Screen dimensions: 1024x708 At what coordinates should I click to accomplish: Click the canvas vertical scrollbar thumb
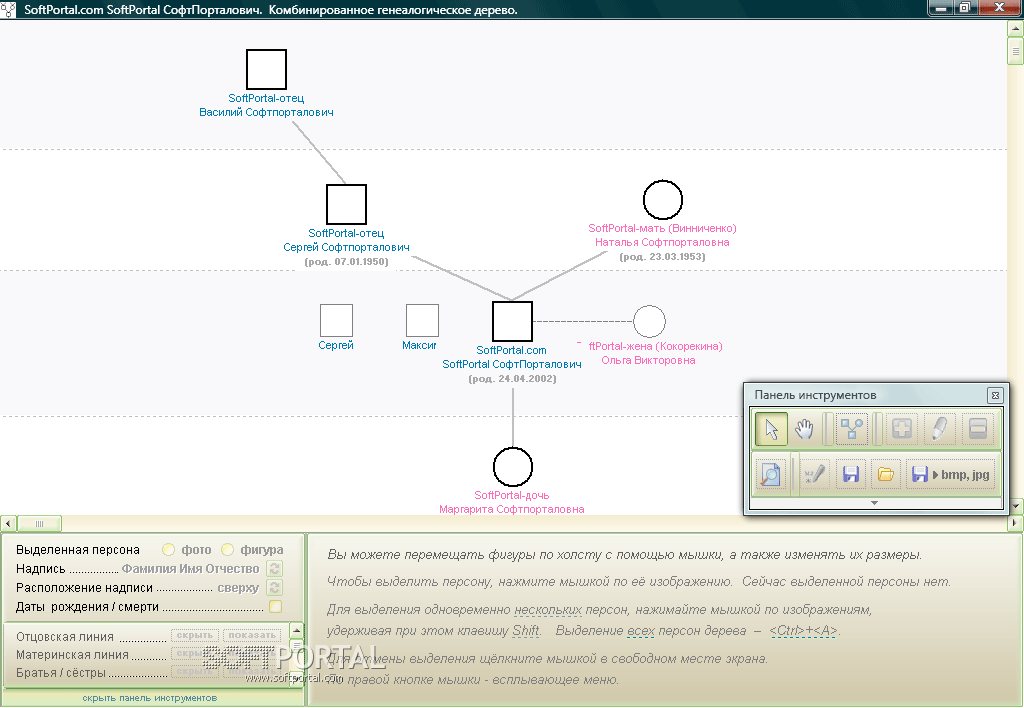pos(1016,51)
